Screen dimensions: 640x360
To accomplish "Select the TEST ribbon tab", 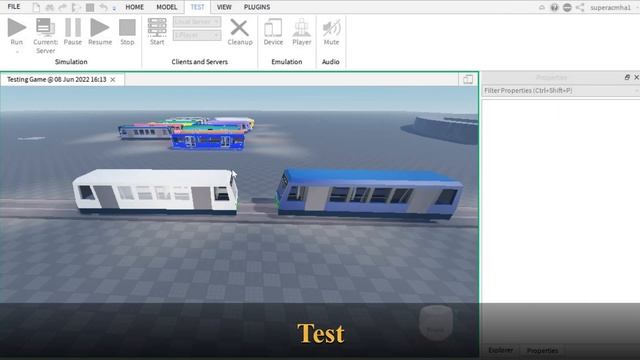I will point(197,7).
